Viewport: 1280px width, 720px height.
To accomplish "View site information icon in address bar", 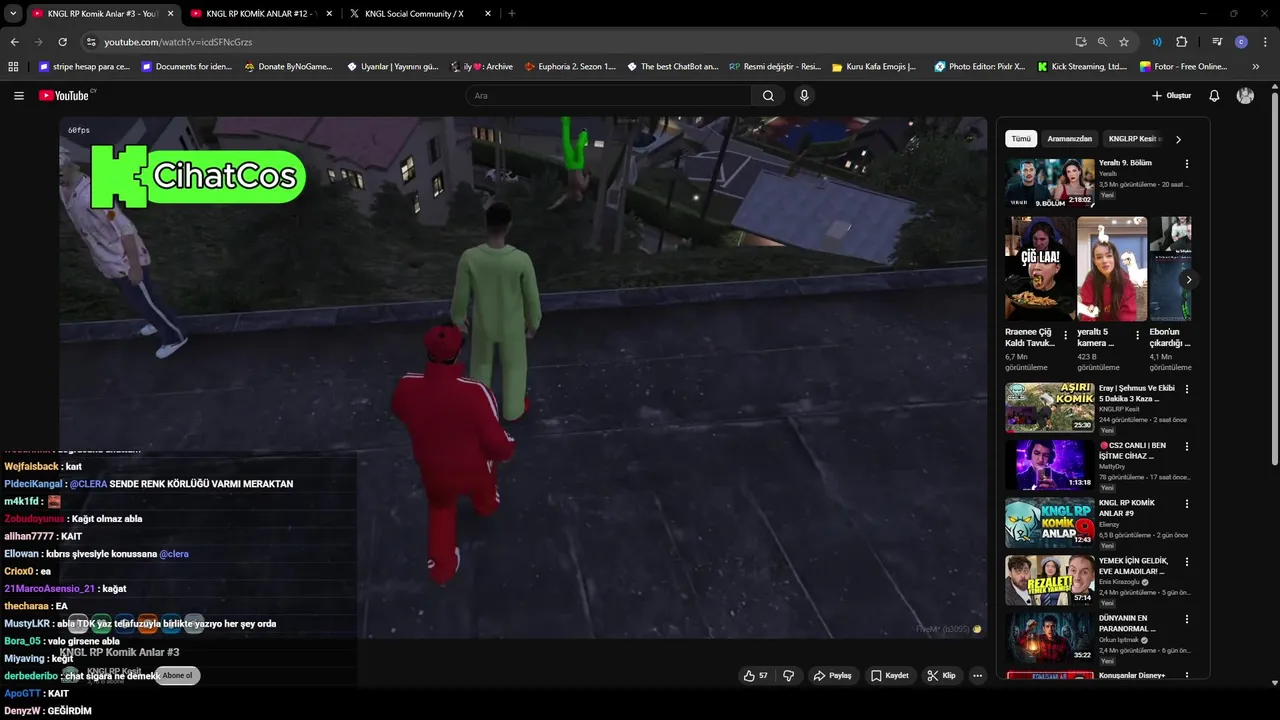I will pos(91,42).
